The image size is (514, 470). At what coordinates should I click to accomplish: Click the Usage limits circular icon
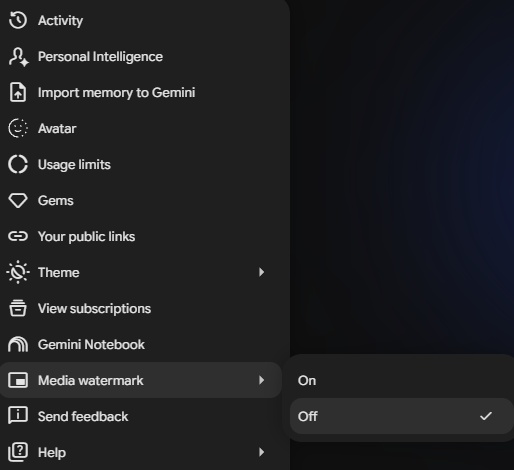click(x=18, y=164)
